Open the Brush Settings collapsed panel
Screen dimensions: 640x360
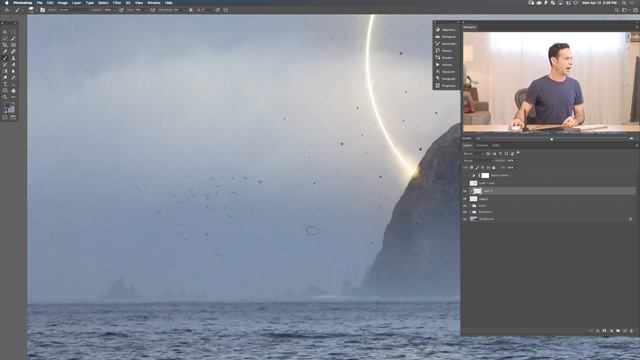click(x=446, y=44)
